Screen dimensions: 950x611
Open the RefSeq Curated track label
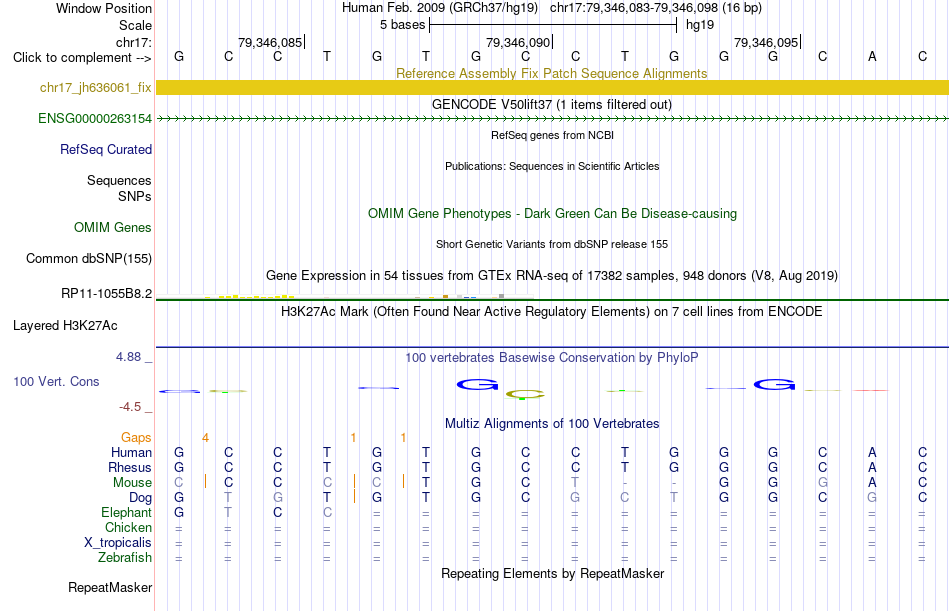pyautogui.click(x=106, y=149)
